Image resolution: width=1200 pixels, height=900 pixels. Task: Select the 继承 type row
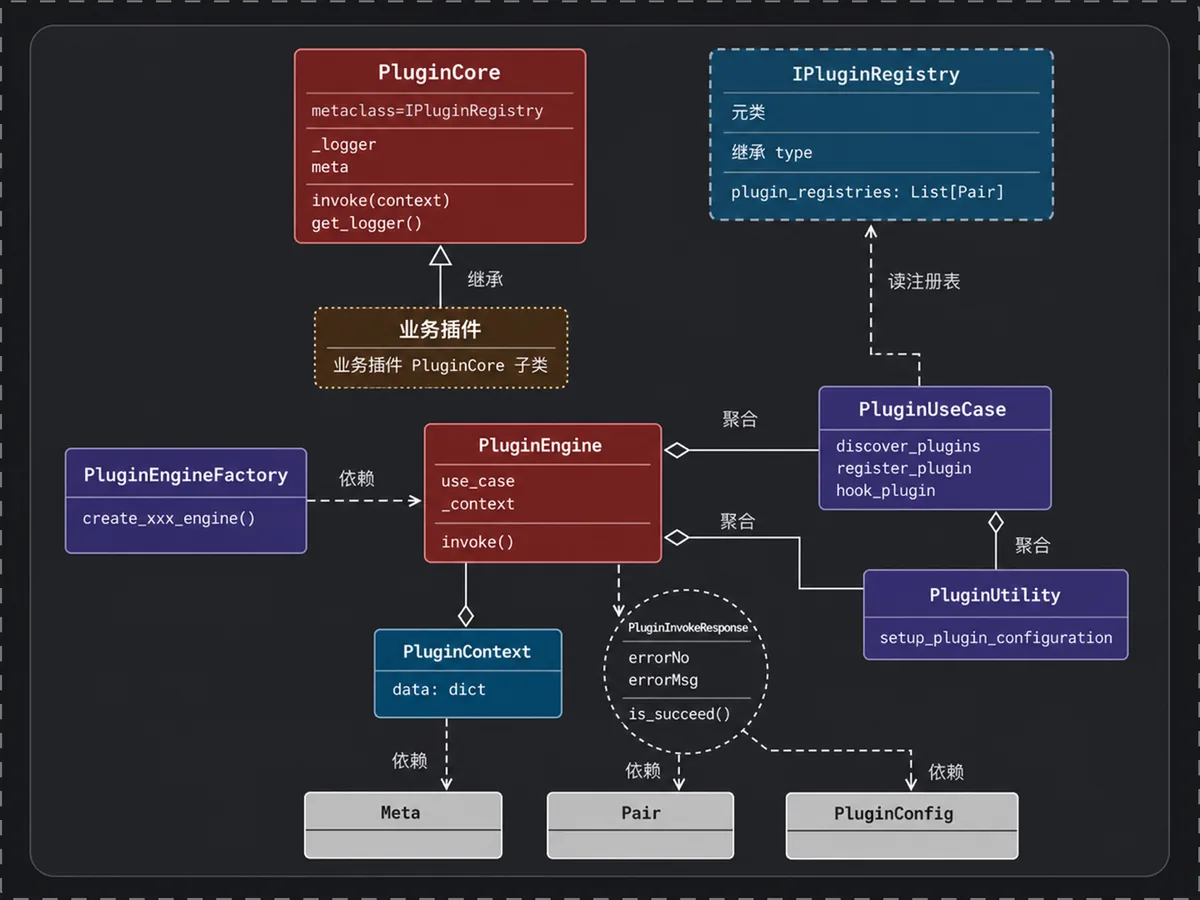point(771,152)
